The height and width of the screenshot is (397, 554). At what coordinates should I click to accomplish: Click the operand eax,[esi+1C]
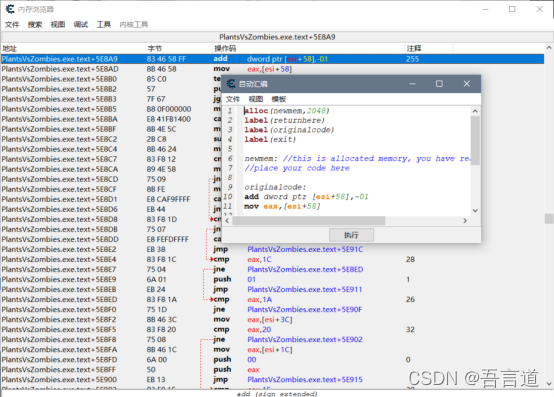coord(270,350)
